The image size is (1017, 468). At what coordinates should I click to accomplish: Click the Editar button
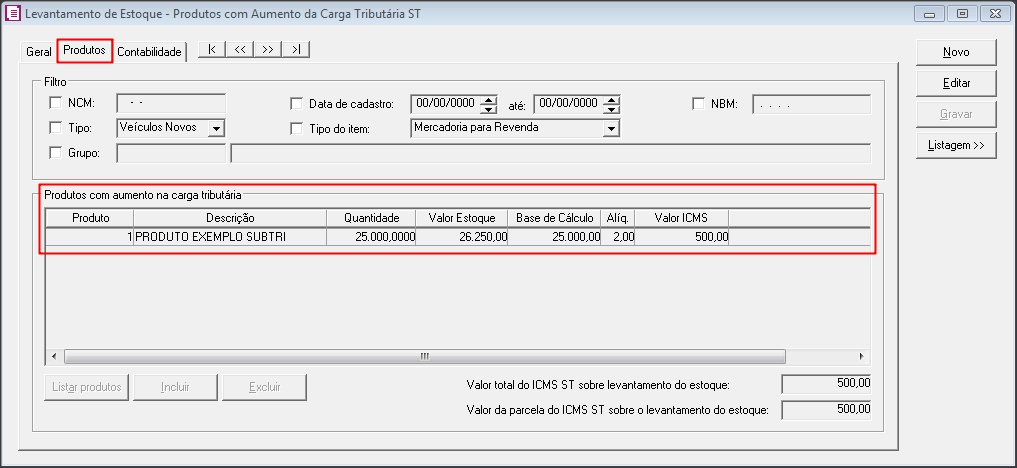point(956,83)
